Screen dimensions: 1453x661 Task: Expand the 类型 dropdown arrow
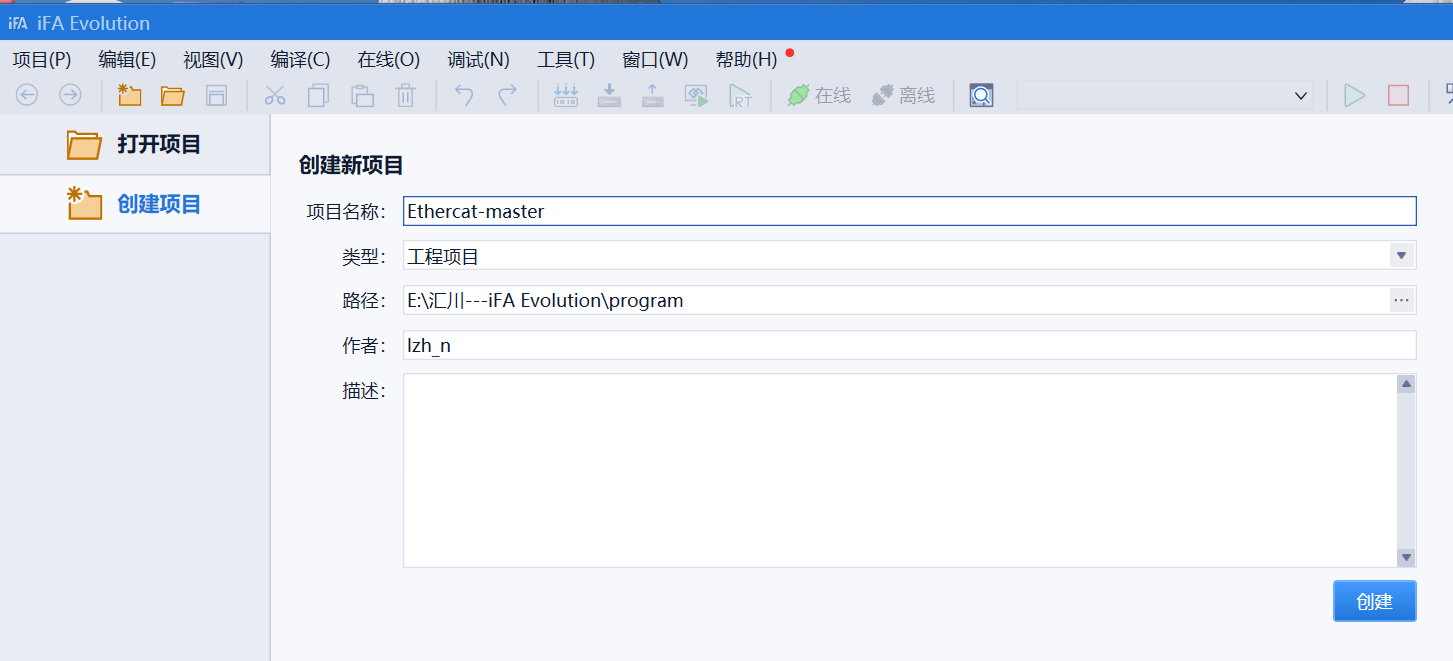pos(1402,256)
